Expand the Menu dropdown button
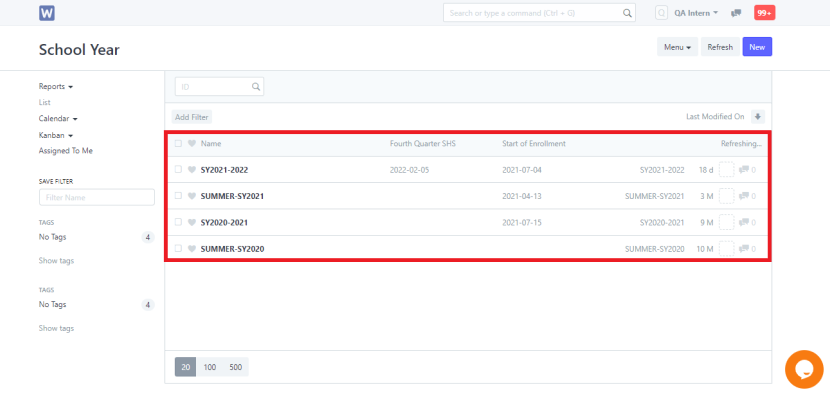 click(677, 47)
